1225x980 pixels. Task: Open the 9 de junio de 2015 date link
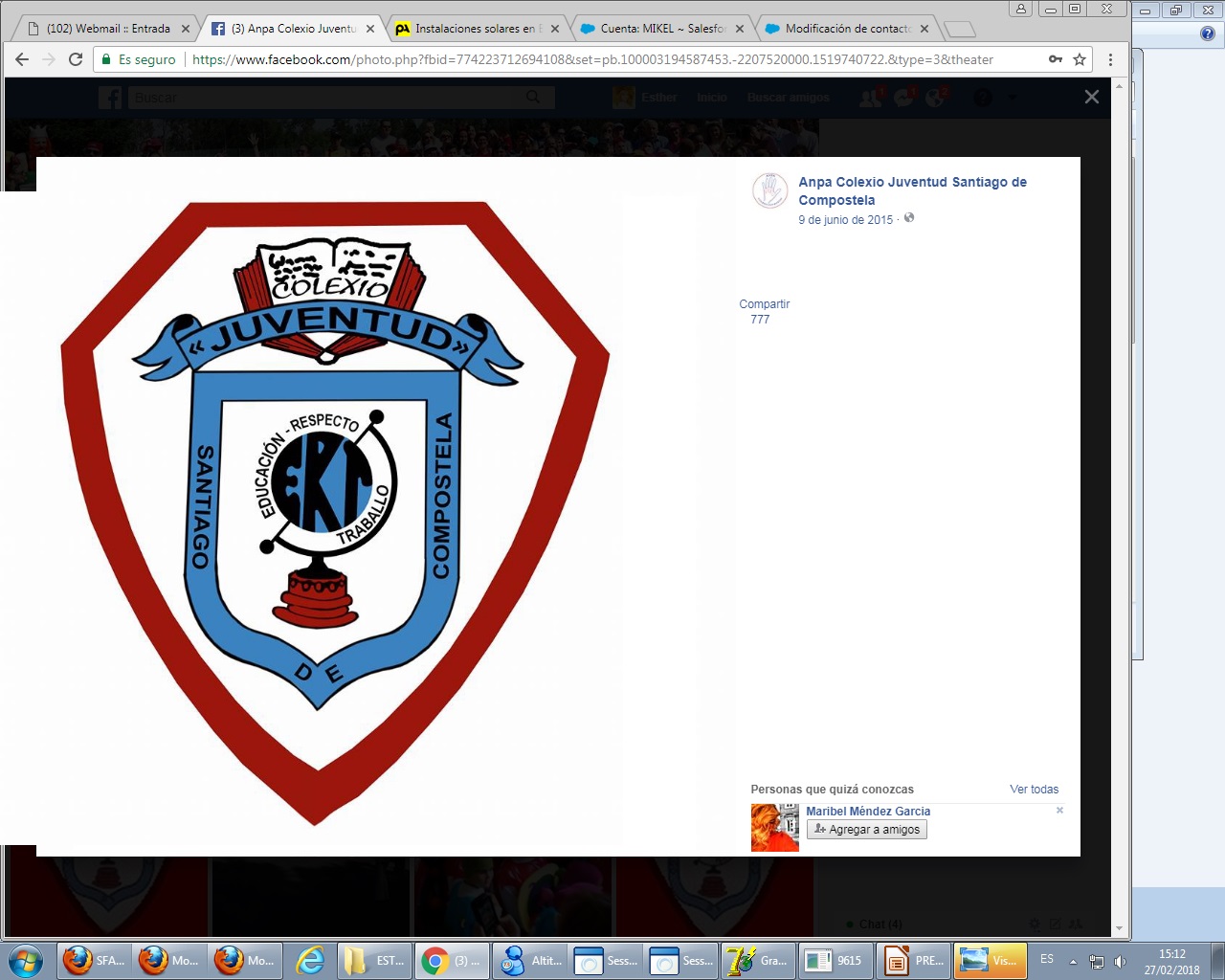[845, 219]
